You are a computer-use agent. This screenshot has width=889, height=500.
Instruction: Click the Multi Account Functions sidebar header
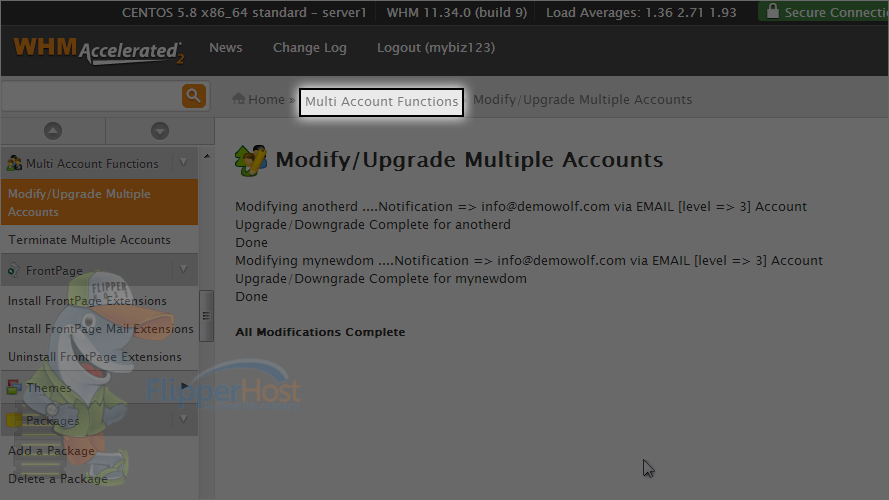point(100,163)
